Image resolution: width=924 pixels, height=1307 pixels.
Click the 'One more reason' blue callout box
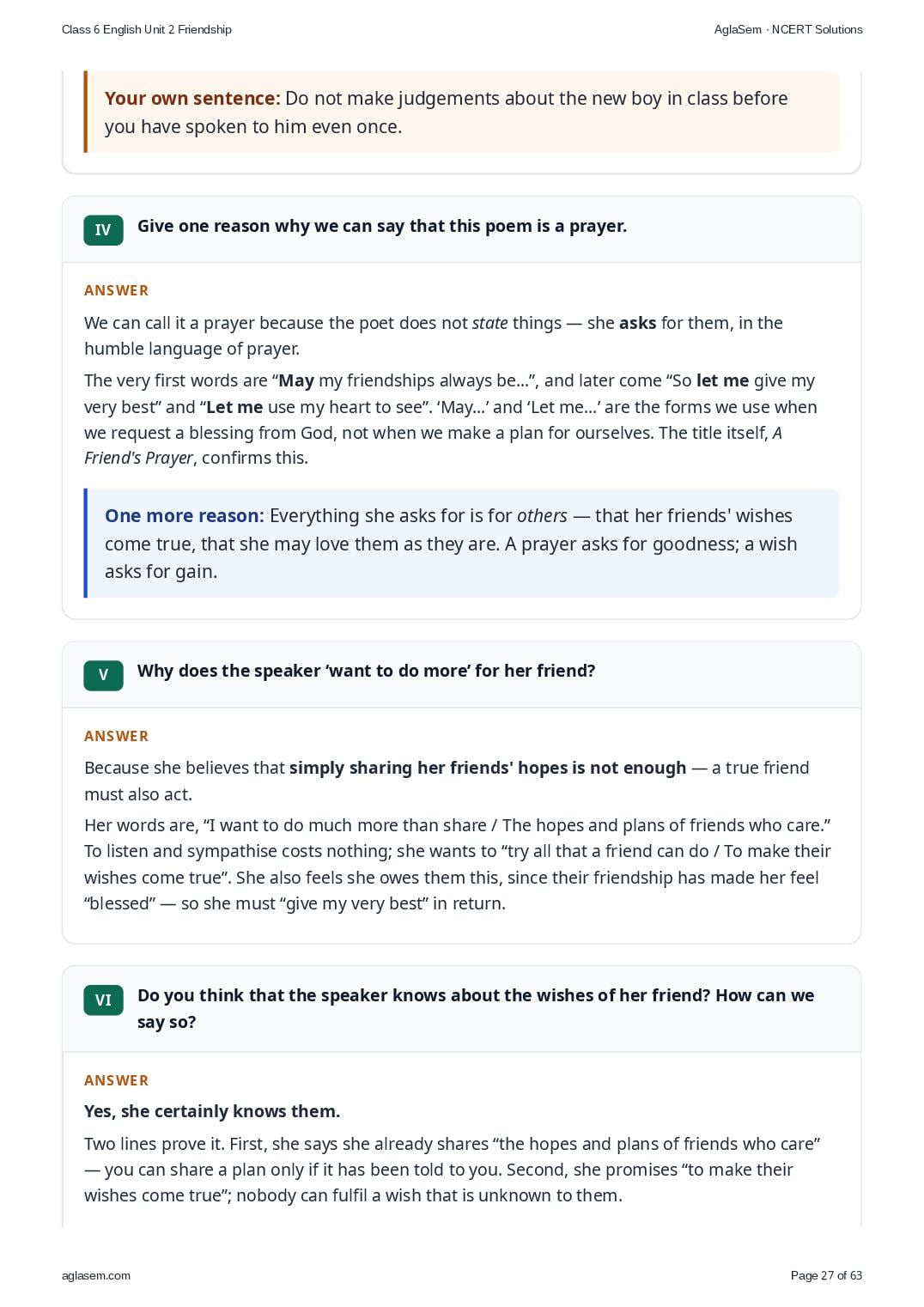pyautogui.click(x=462, y=543)
